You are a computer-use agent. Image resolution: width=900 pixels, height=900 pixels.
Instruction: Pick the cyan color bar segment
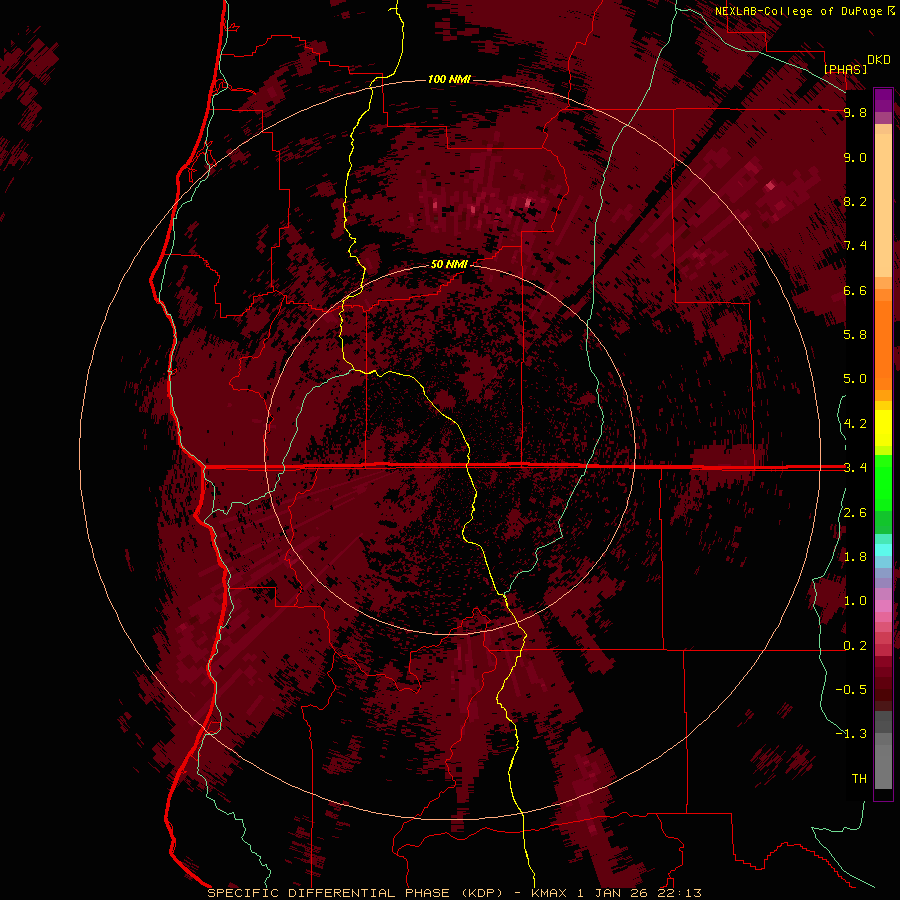coord(883,550)
